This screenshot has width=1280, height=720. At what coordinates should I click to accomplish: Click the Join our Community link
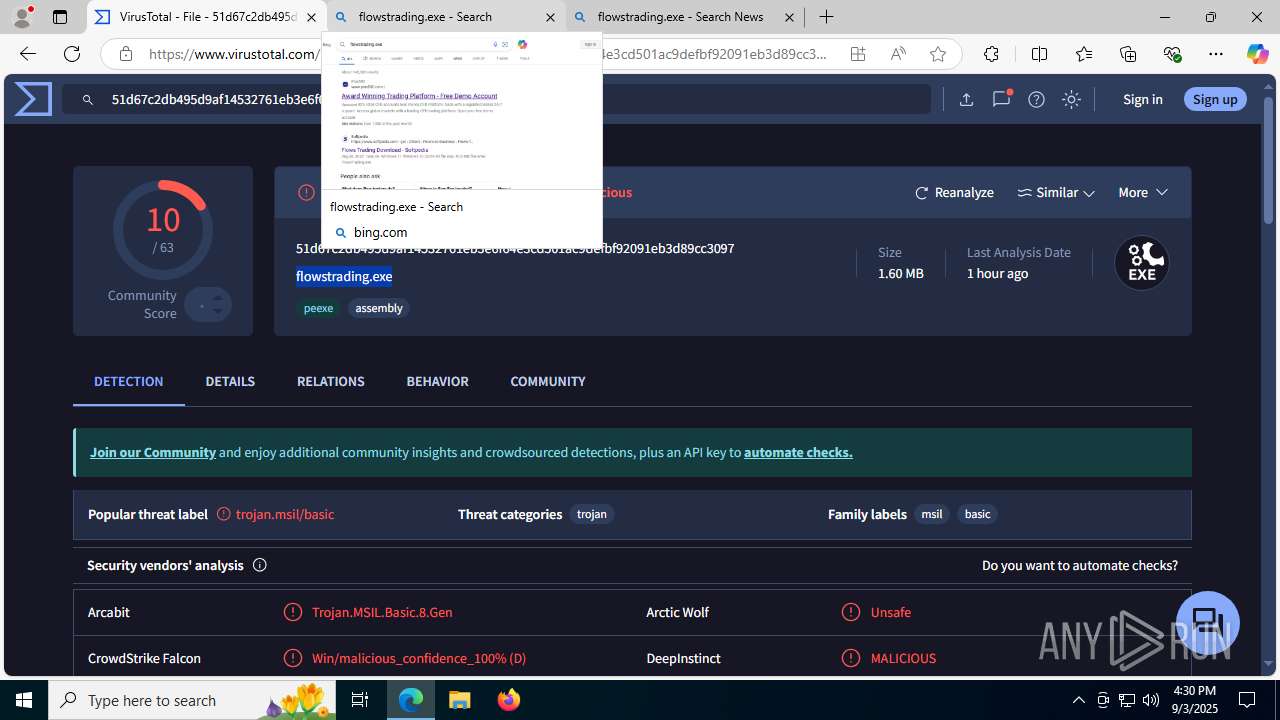[x=153, y=452]
